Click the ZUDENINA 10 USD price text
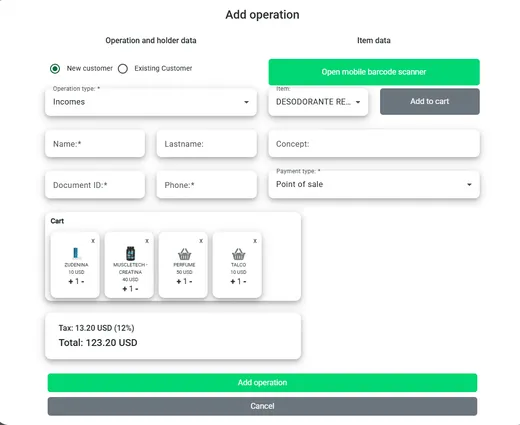The height and width of the screenshot is (425, 520). click(76, 272)
